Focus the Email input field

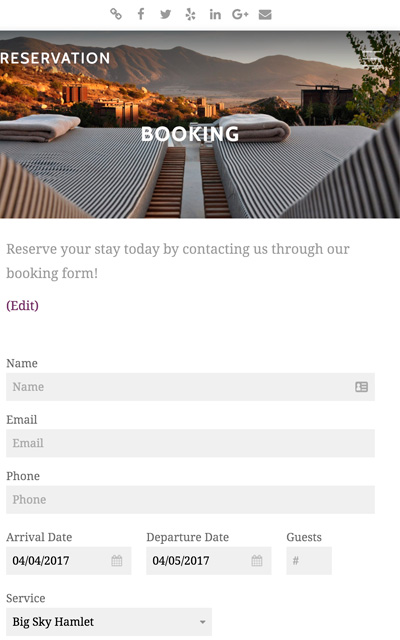click(x=190, y=443)
